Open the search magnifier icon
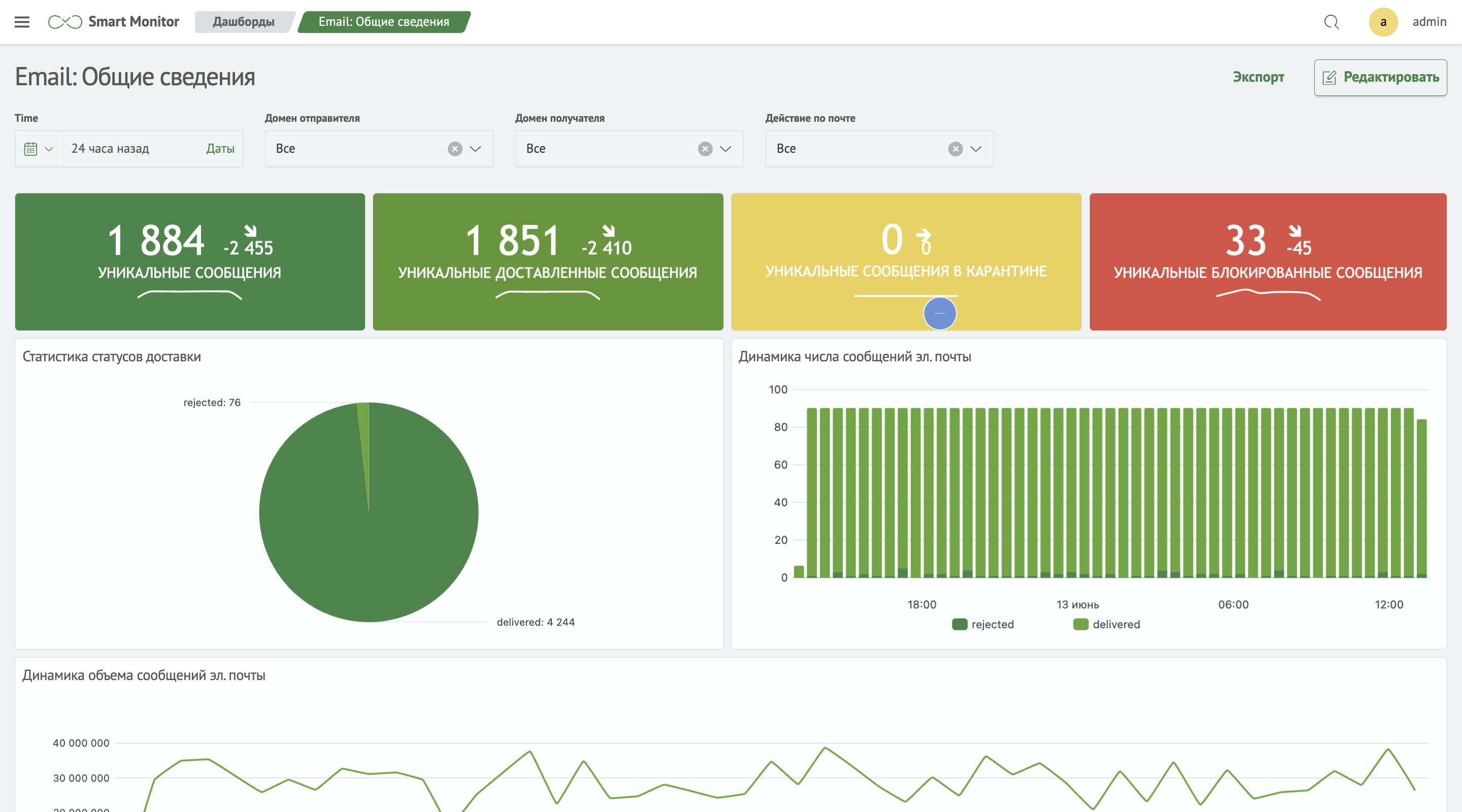This screenshot has width=1462, height=812. point(1331,21)
